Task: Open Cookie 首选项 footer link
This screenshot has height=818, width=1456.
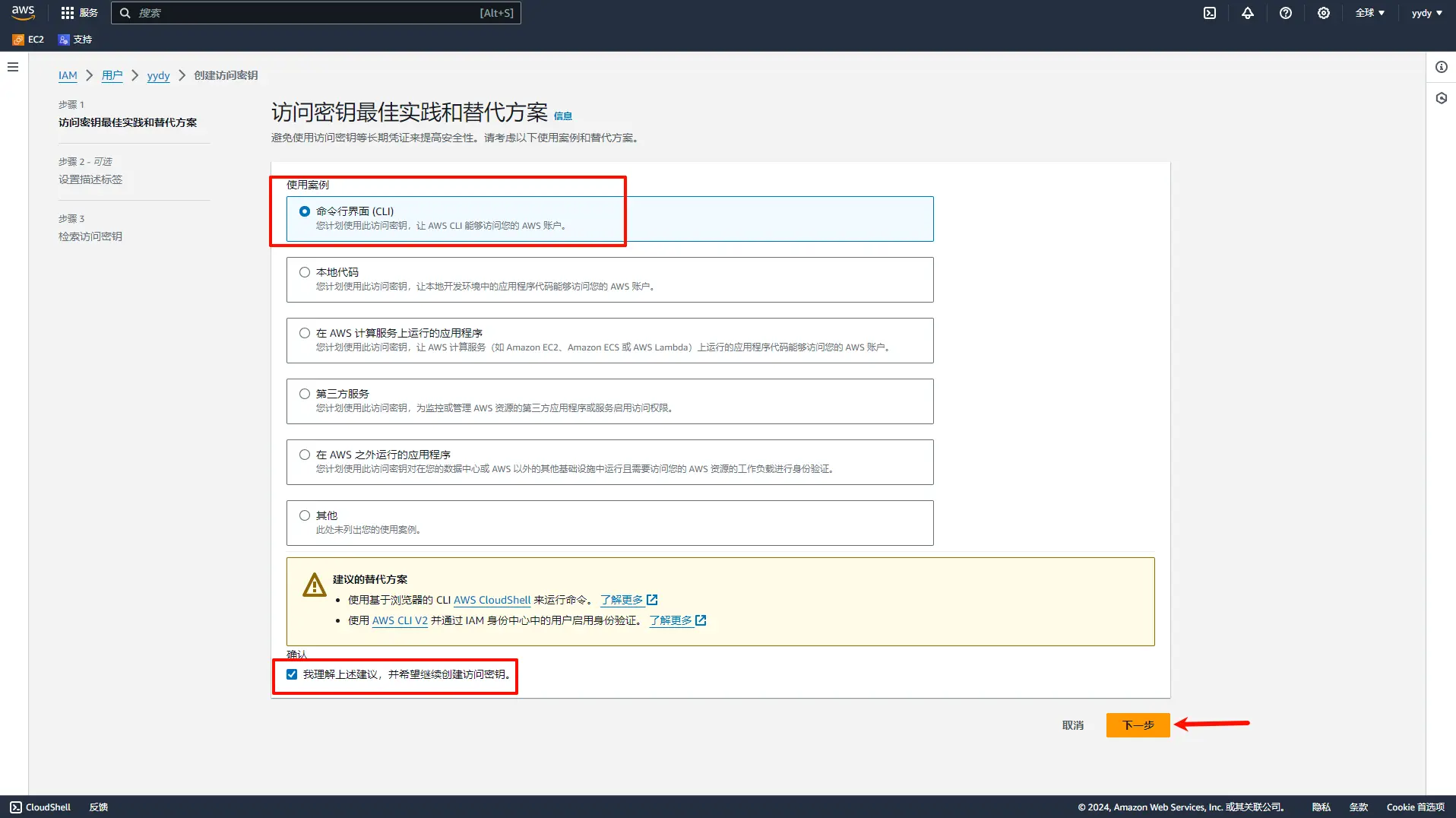Action: pyautogui.click(x=1415, y=807)
